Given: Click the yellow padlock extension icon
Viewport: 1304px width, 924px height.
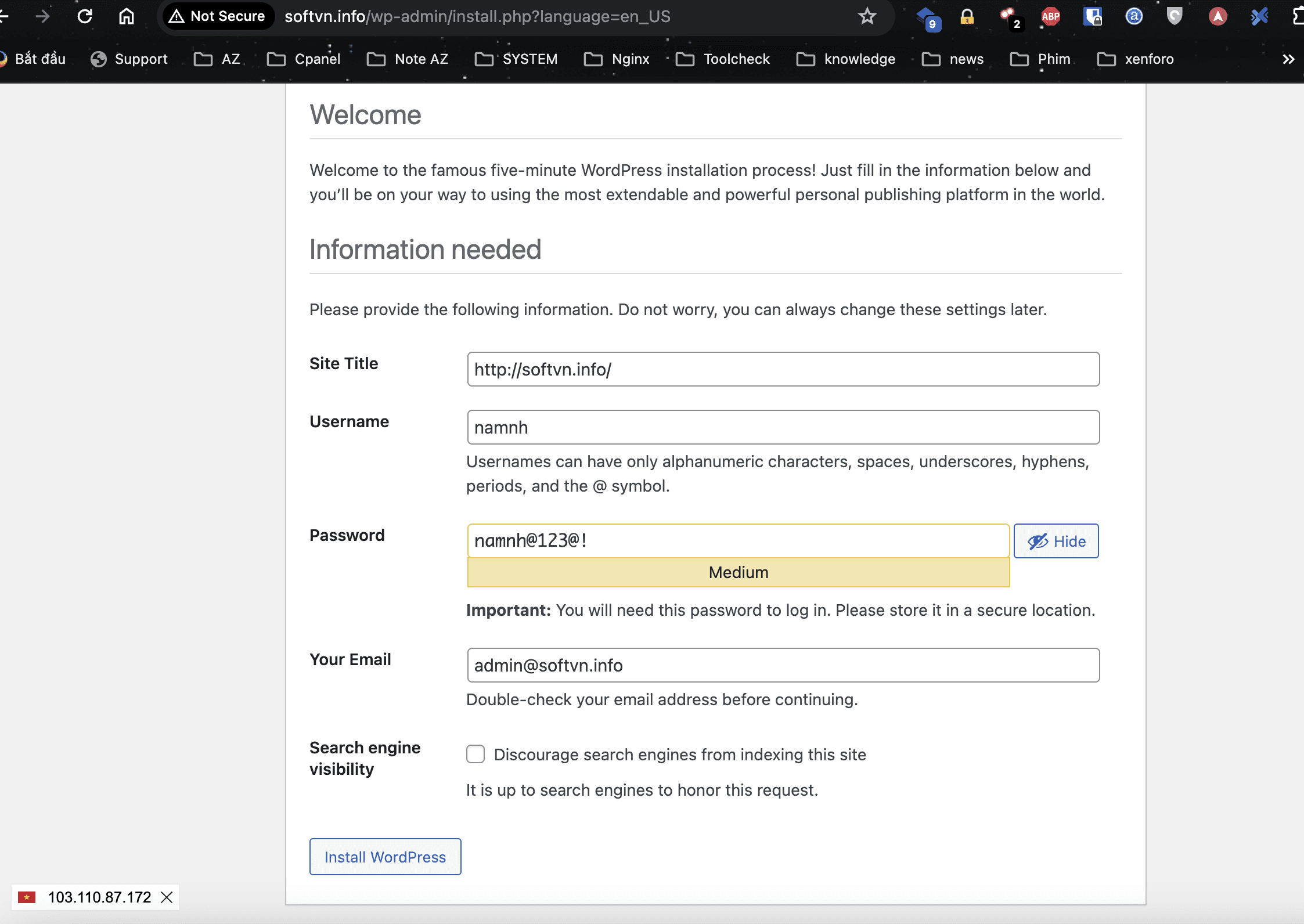Looking at the screenshot, I should pyautogui.click(x=967, y=16).
